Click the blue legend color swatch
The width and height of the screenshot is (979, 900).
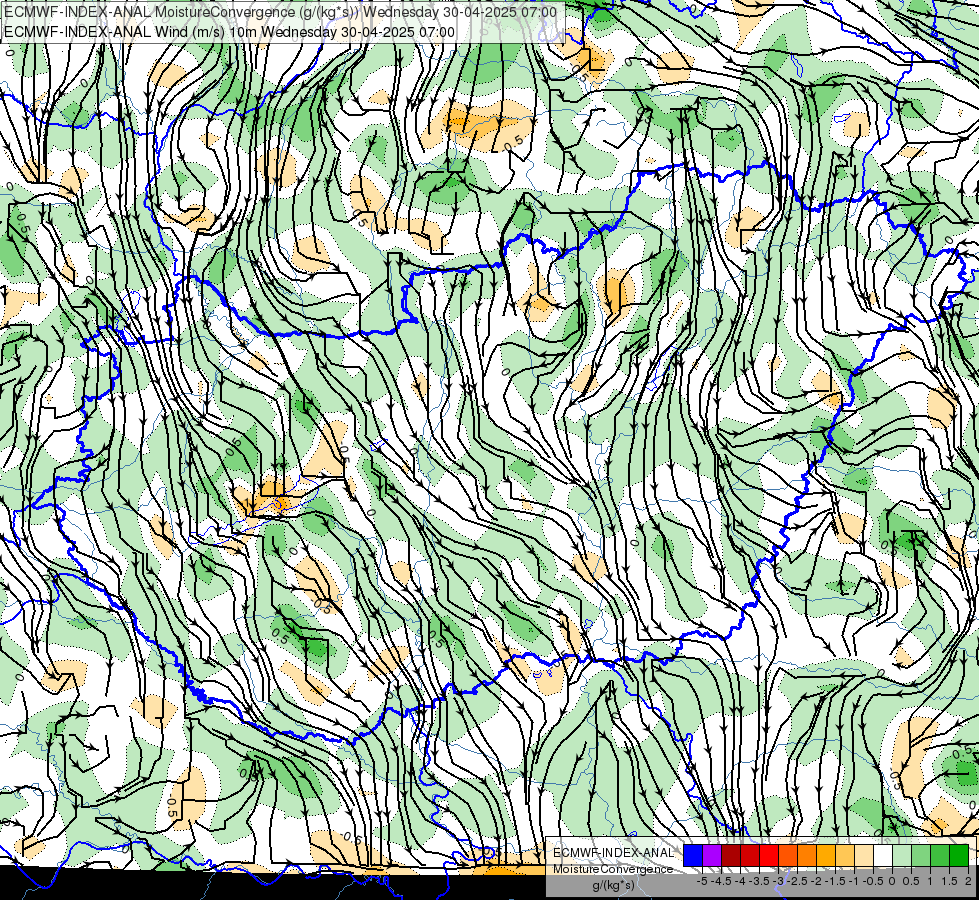693,855
